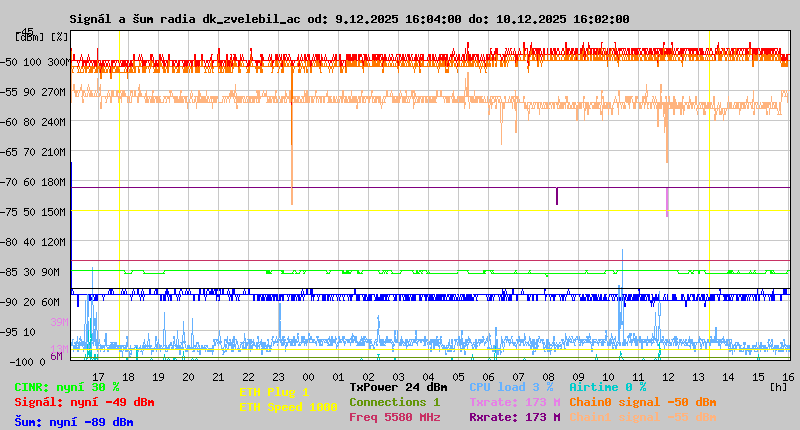Viewport: 800px width, 430px height.
Task: Click the 'ETH Plug 1' legend label
Action: click(x=274, y=392)
